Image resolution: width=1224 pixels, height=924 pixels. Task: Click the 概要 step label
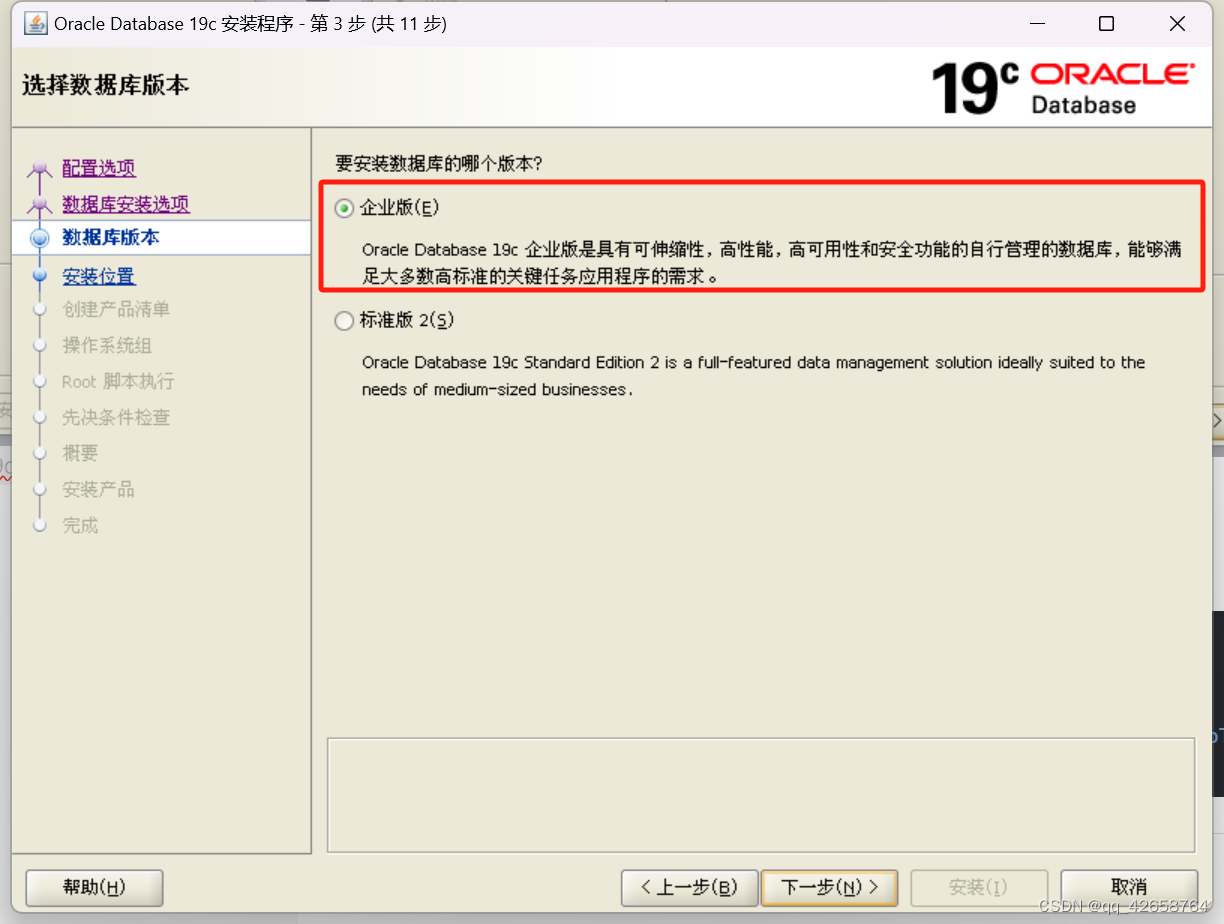click(x=80, y=454)
